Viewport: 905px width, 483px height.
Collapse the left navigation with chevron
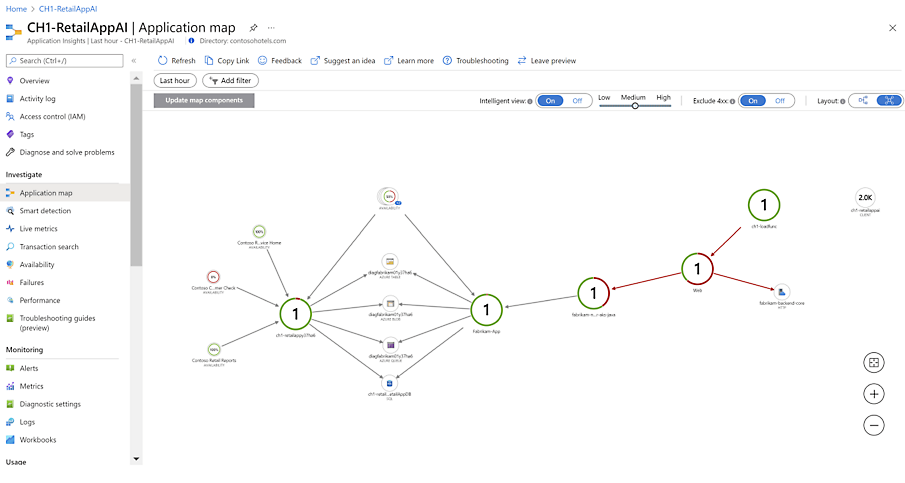point(134,61)
